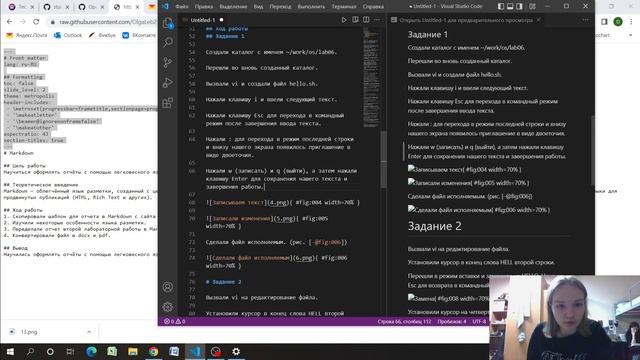Viewport: 640px width, 360px height.
Task: Click the 5.png link in editor
Action: [x=285, y=218]
